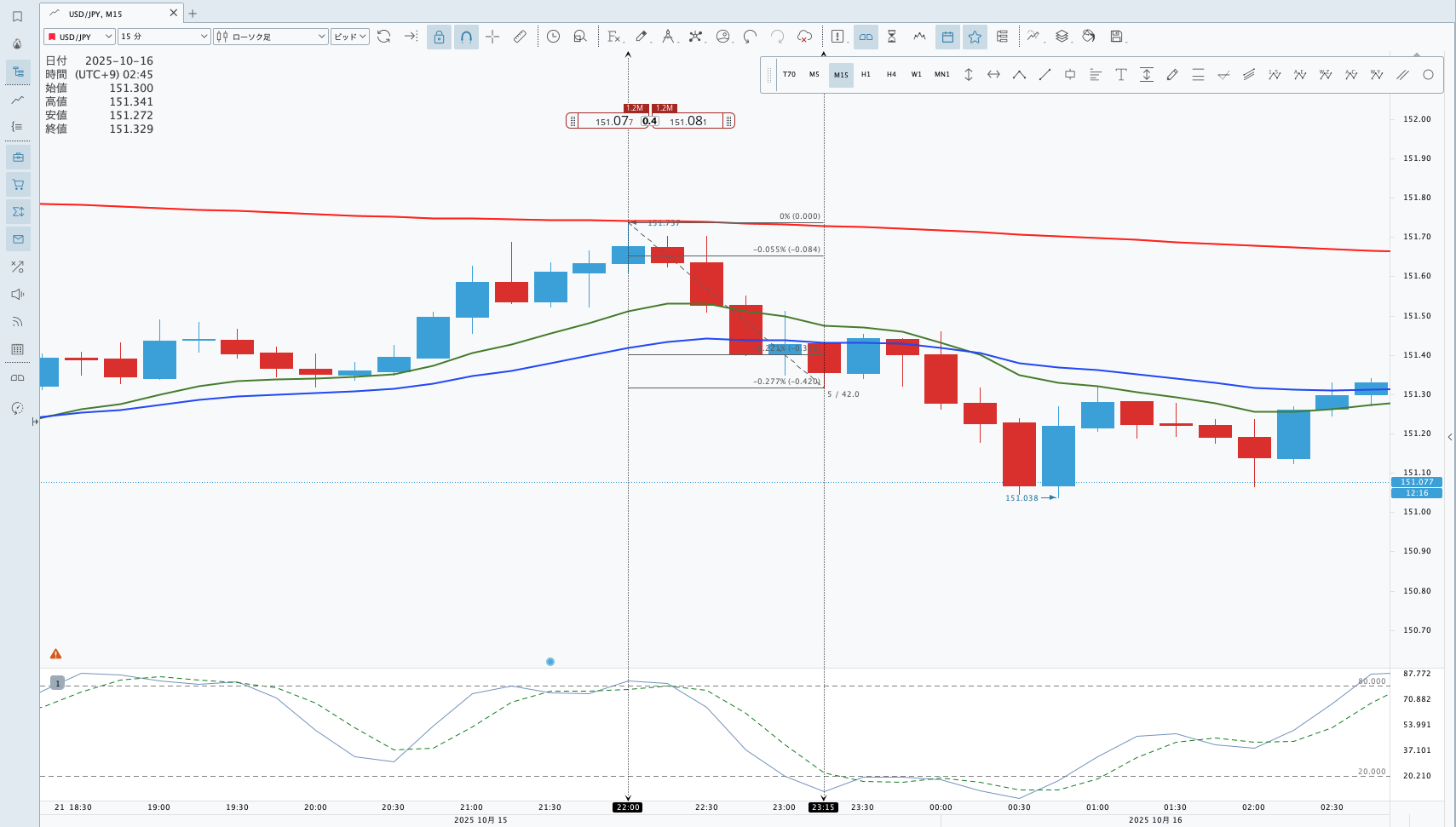
Task: Click the mail icon in sidebar
Action: (x=18, y=239)
